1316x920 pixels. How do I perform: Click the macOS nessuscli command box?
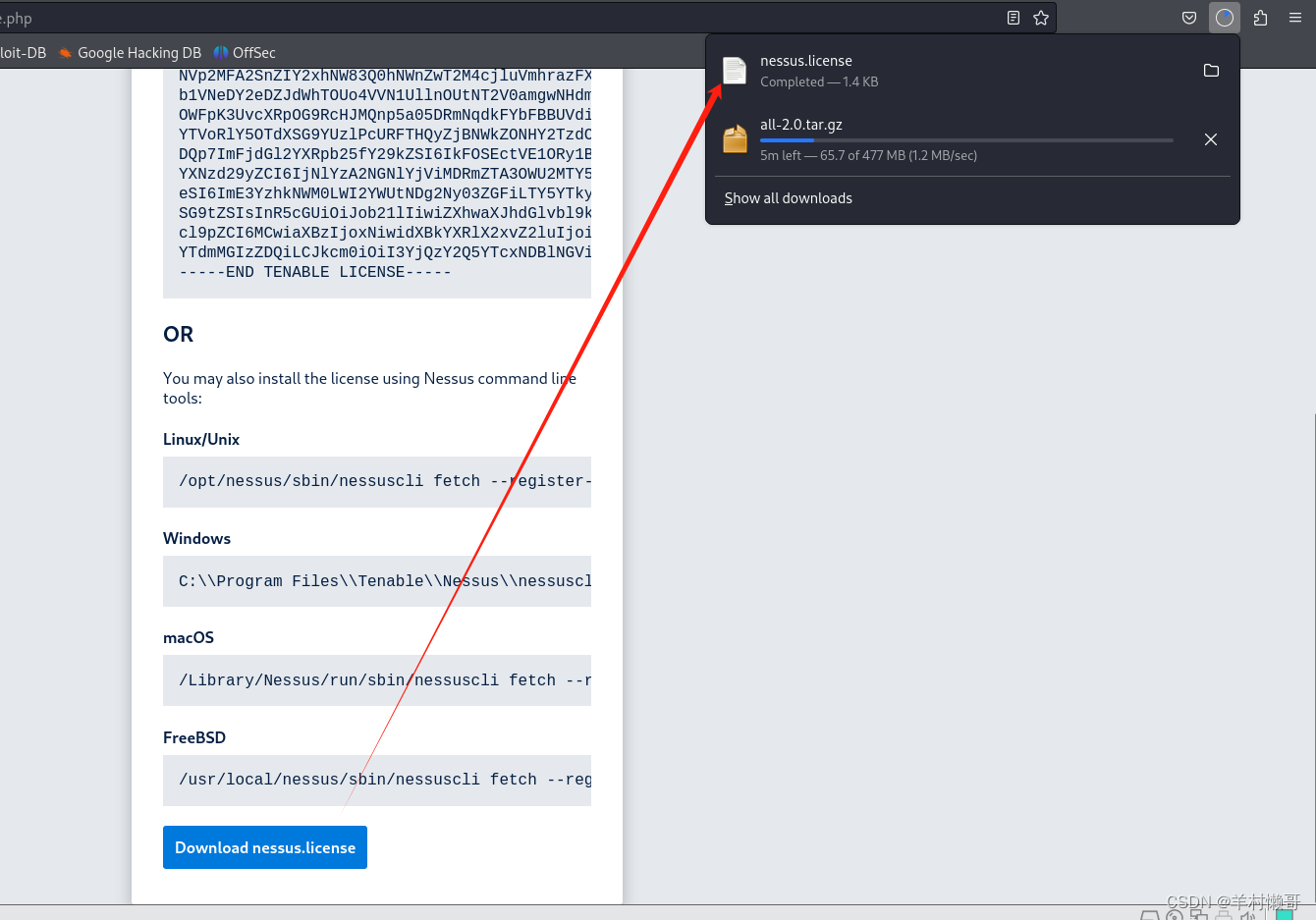click(377, 680)
